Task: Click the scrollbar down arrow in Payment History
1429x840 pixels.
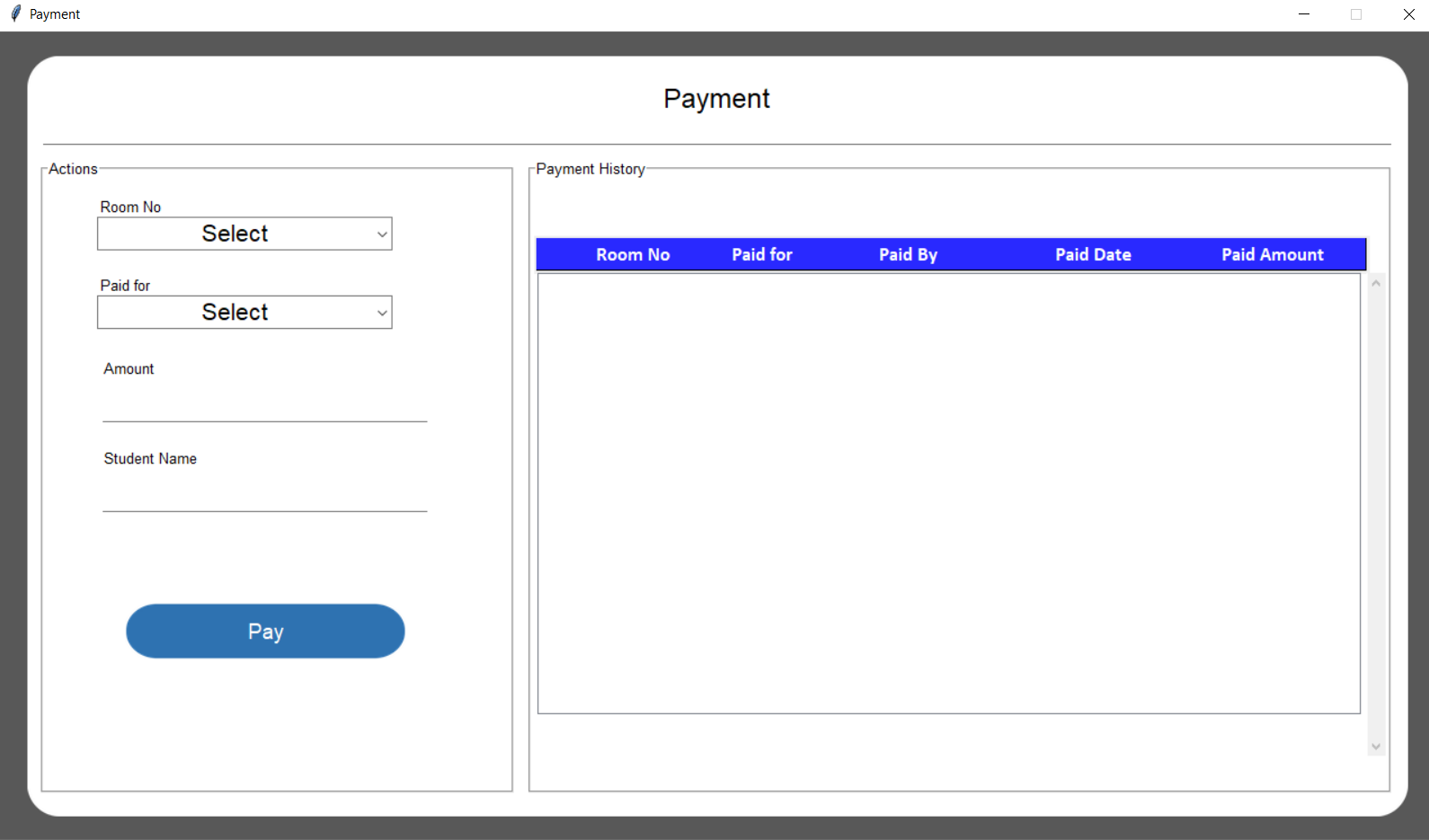Action: (x=1375, y=747)
